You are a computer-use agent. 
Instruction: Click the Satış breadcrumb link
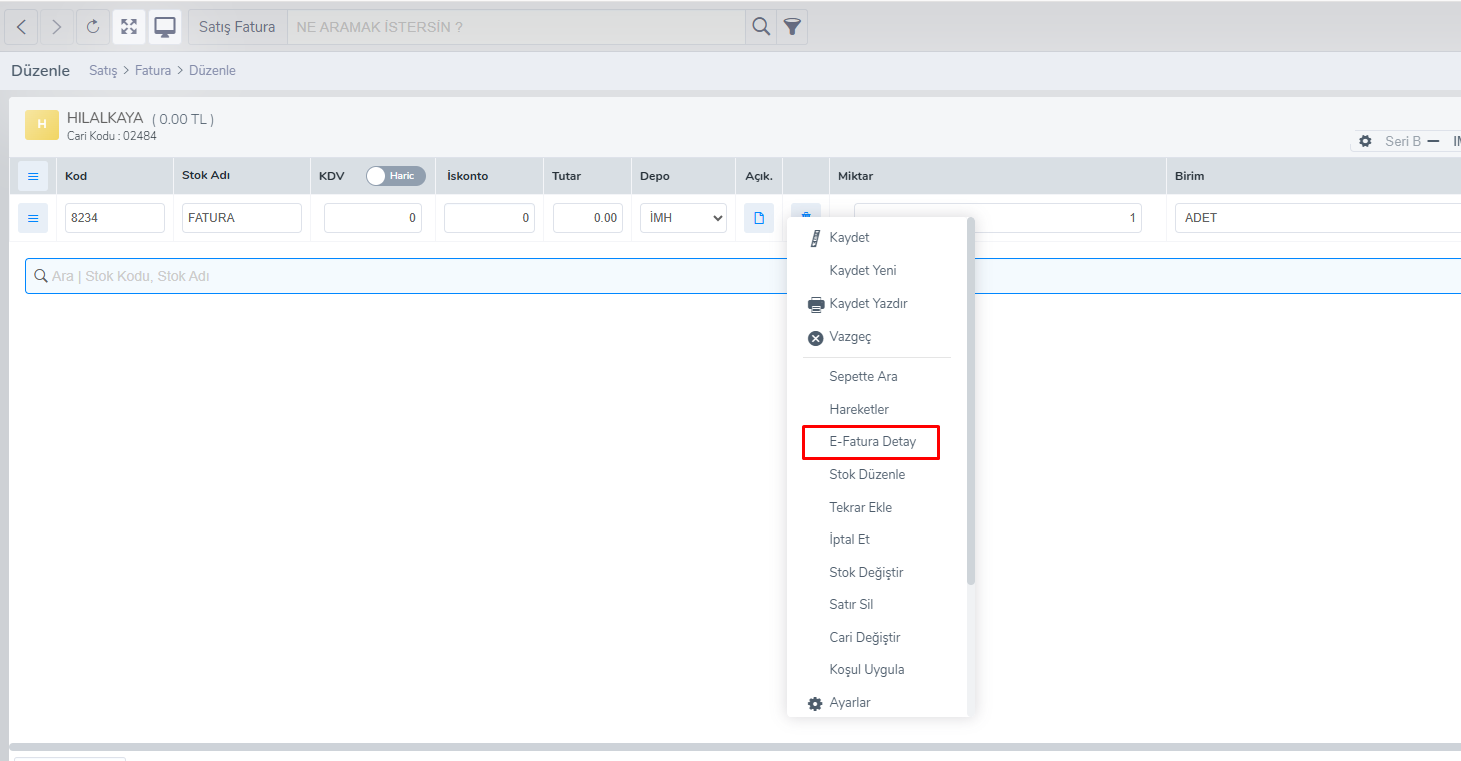103,71
